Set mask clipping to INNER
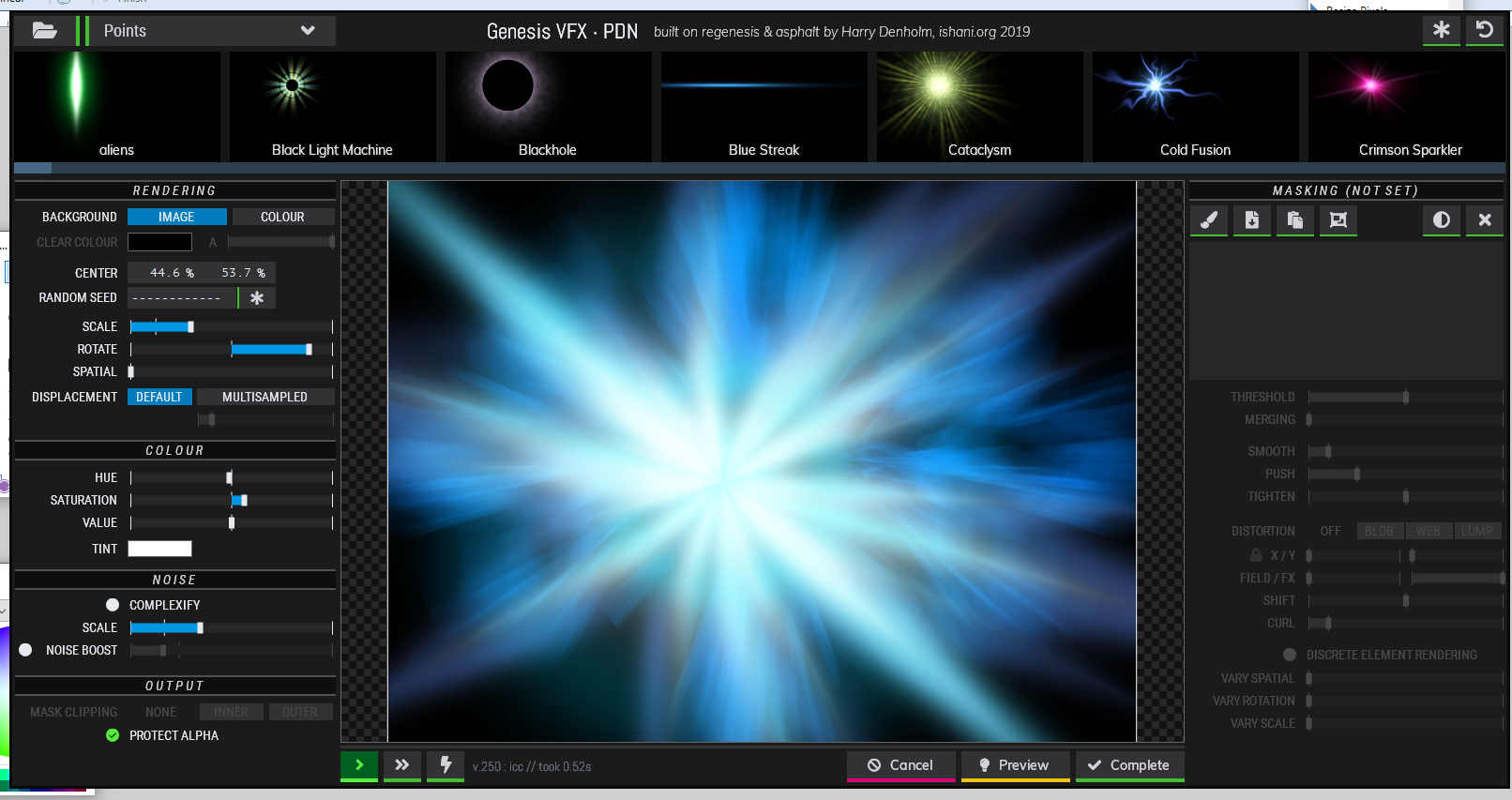The width and height of the screenshot is (1512, 800). click(x=231, y=712)
